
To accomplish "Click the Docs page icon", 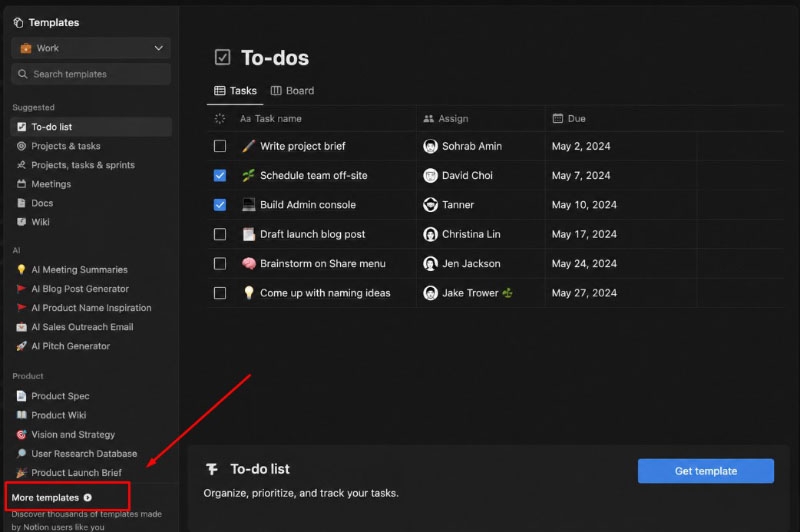I will pyautogui.click(x=21, y=203).
